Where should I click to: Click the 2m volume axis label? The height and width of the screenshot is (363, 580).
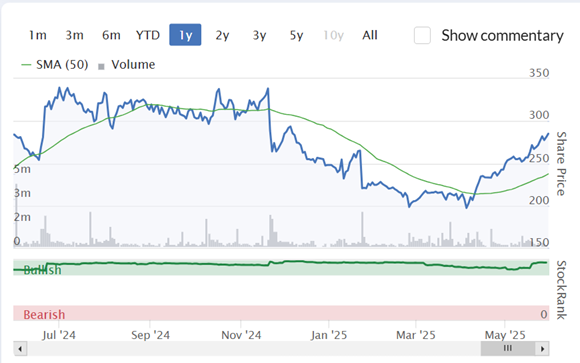[22, 217]
